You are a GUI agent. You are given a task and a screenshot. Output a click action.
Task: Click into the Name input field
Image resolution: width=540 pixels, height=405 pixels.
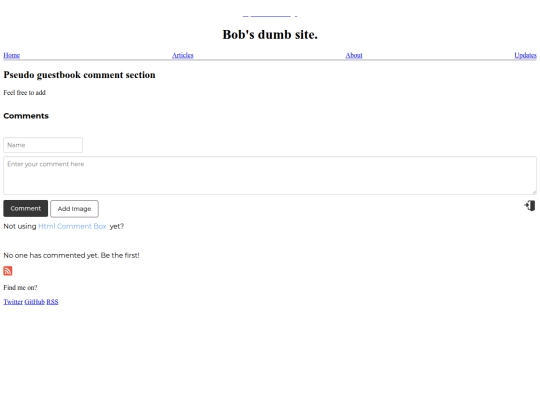43,145
